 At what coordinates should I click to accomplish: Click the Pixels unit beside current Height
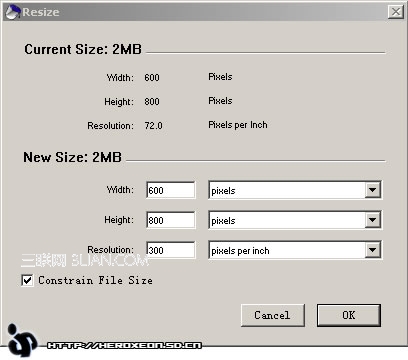point(220,101)
